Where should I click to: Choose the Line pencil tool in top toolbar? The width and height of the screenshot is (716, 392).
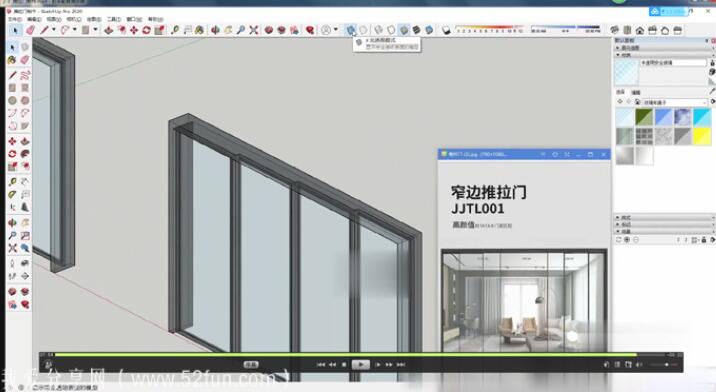44,30
